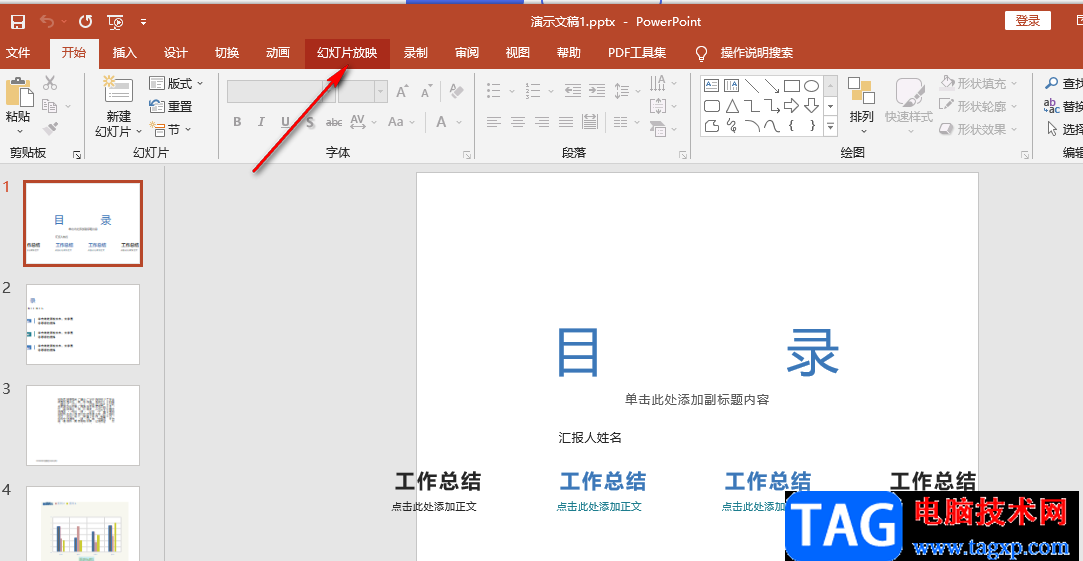Click the 重置 reset slide button
Image resolution: width=1083 pixels, height=561 pixels.
tap(171, 106)
